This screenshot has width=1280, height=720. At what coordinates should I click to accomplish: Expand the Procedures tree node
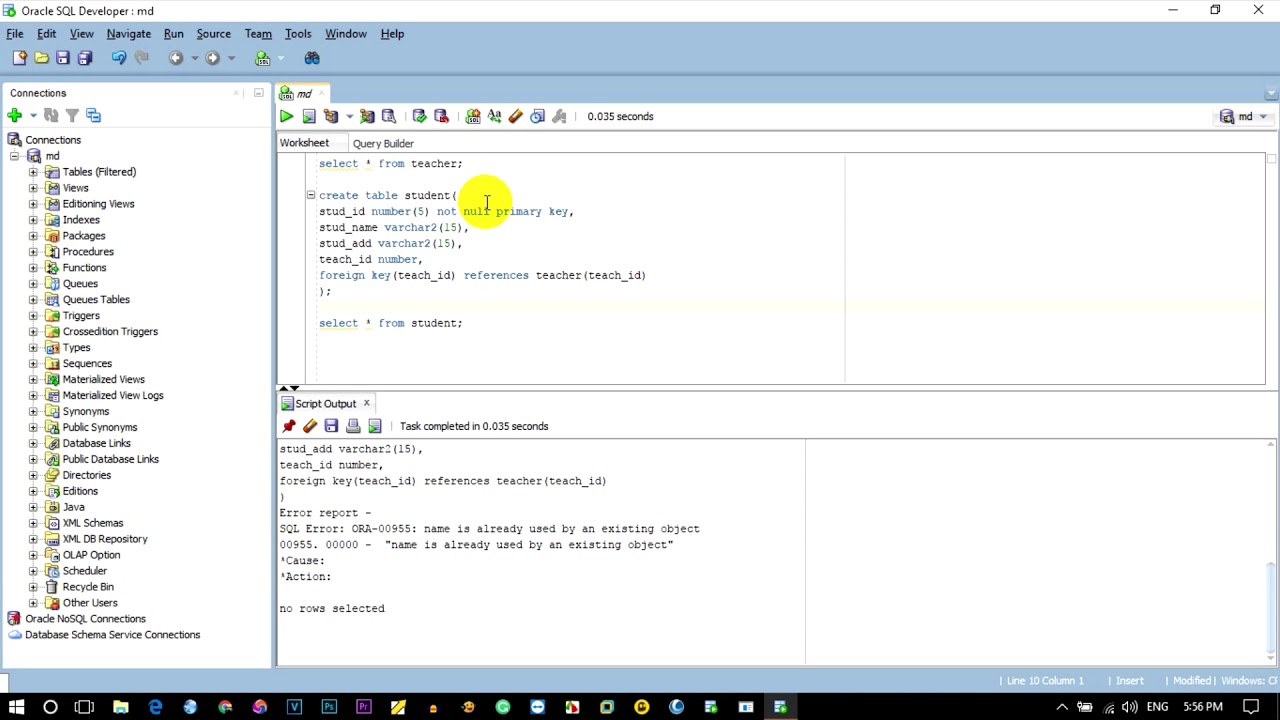(x=33, y=252)
